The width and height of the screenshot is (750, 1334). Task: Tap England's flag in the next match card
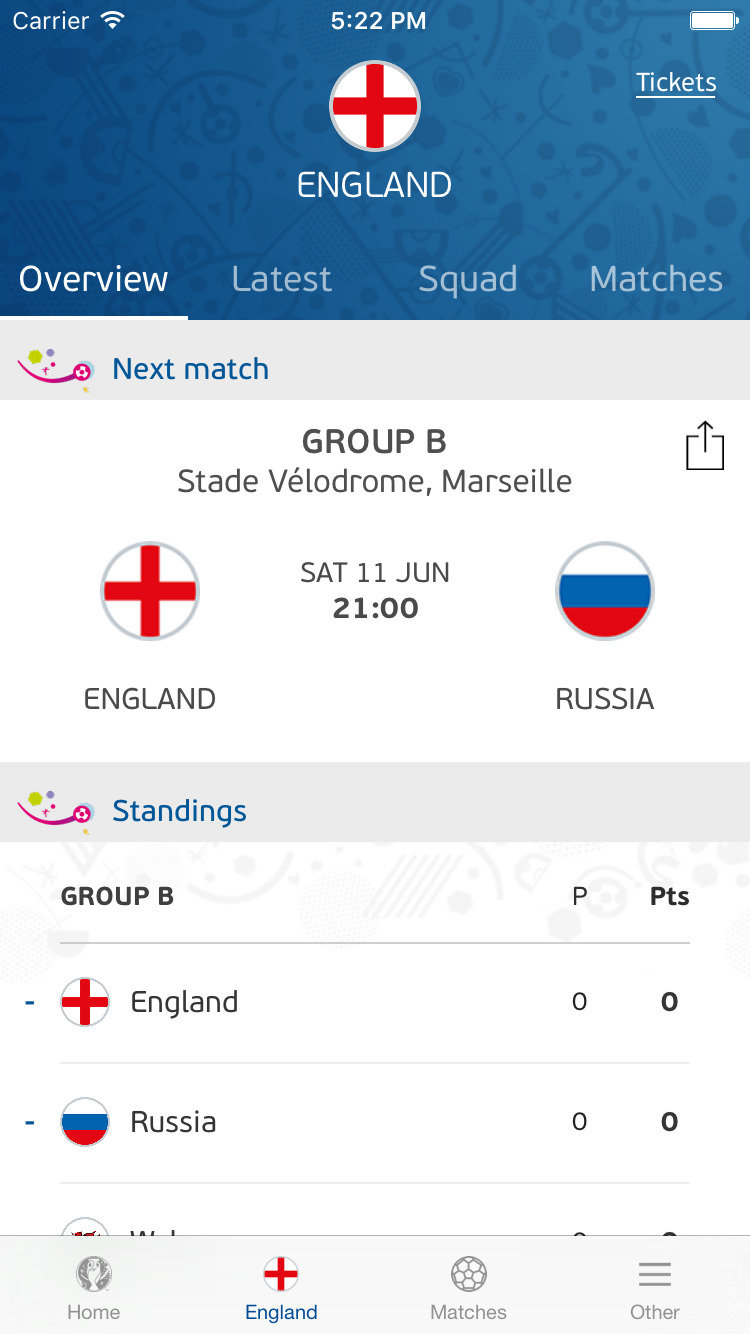(x=150, y=591)
